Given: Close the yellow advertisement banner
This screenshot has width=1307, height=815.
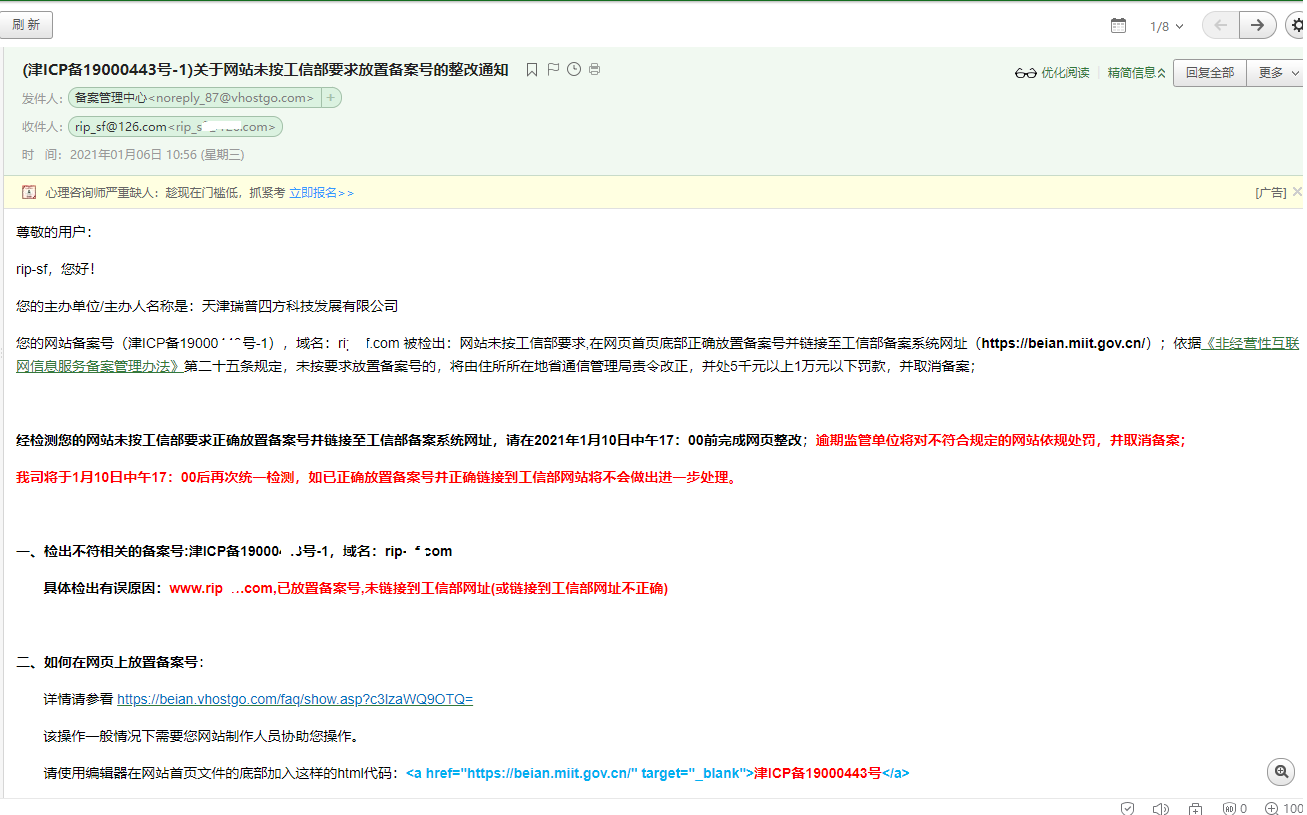Looking at the screenshot, I should click(1297, 191).
